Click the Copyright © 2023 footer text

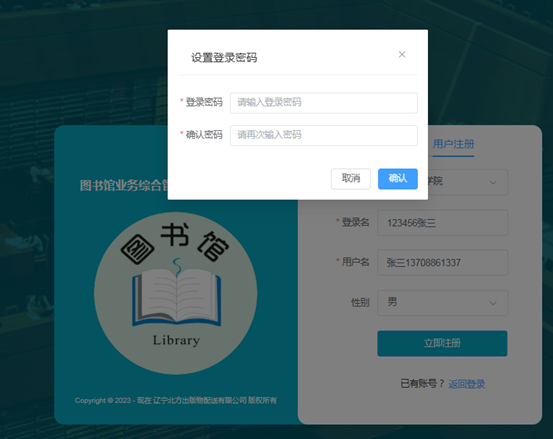pyautogui.click(x=176, y=401)
